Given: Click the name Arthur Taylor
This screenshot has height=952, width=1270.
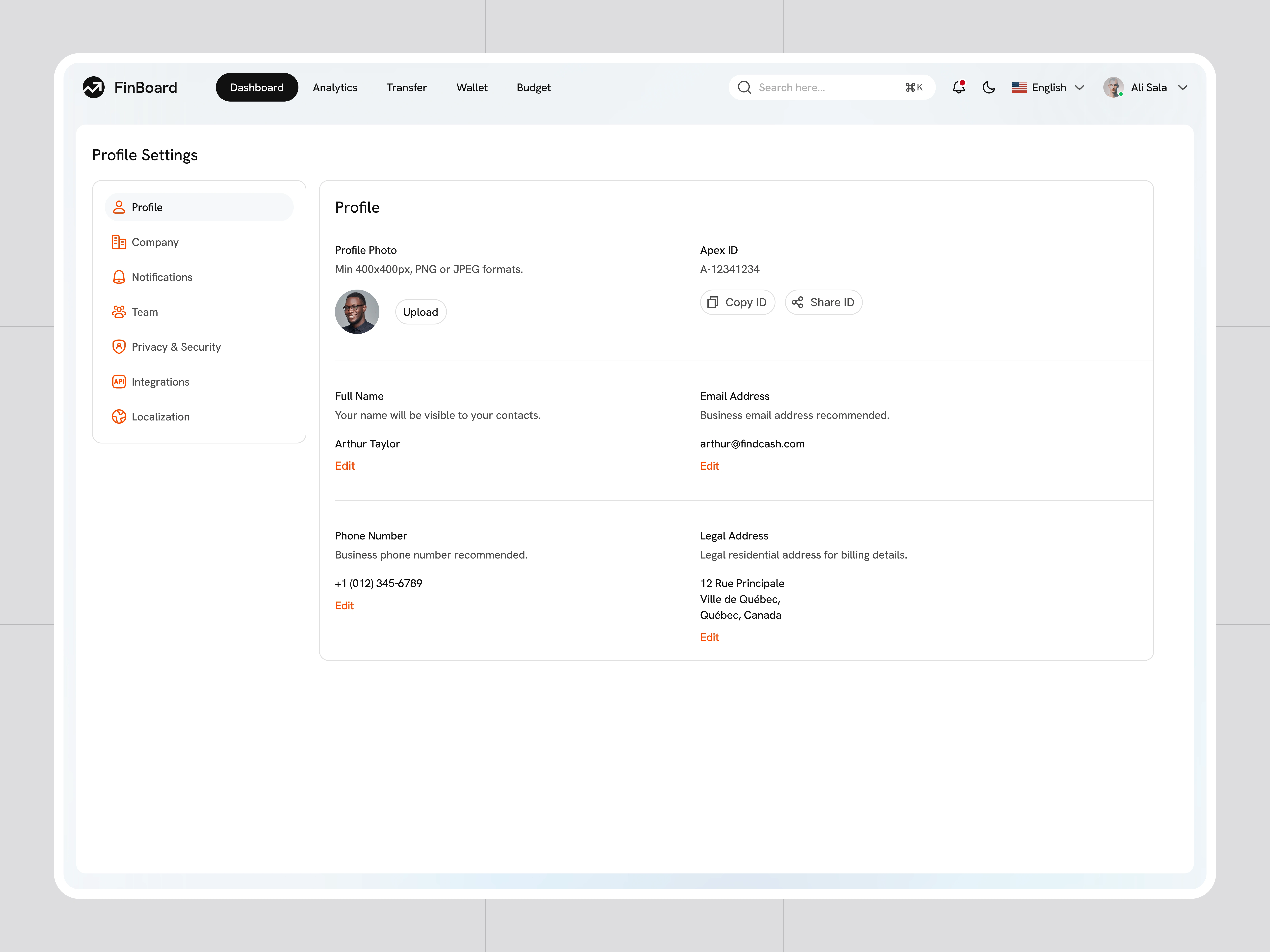Looking at the screenshot, I should tap(368, 444).
